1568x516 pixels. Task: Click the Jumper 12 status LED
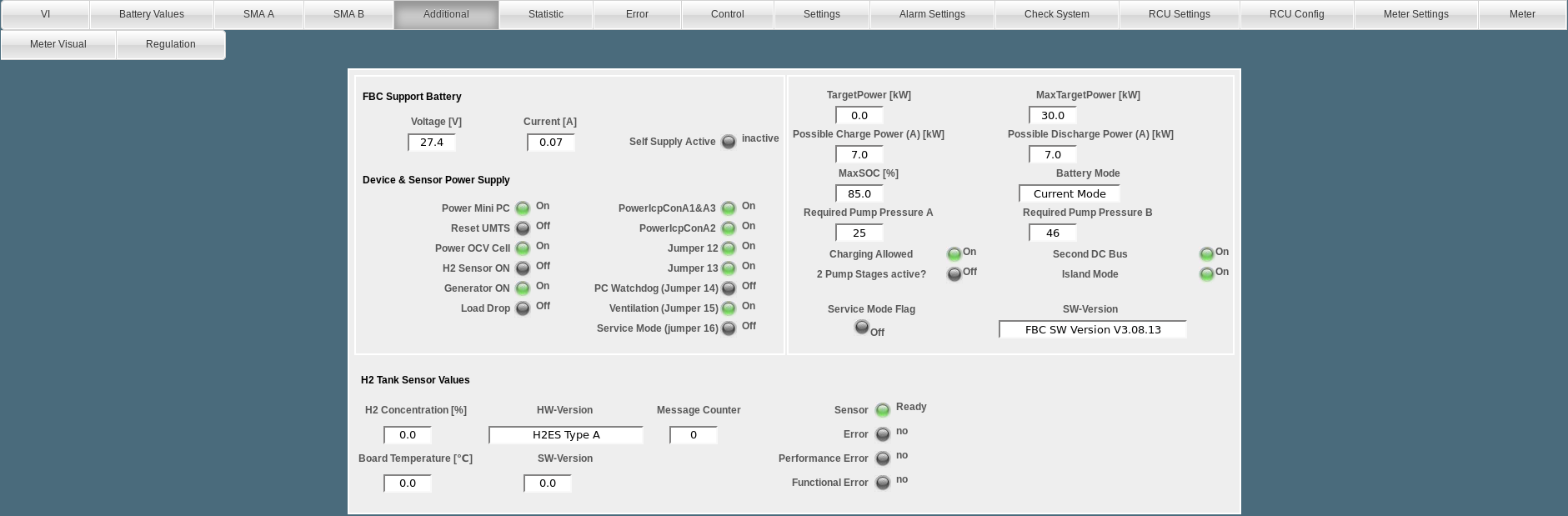[729, 248]
